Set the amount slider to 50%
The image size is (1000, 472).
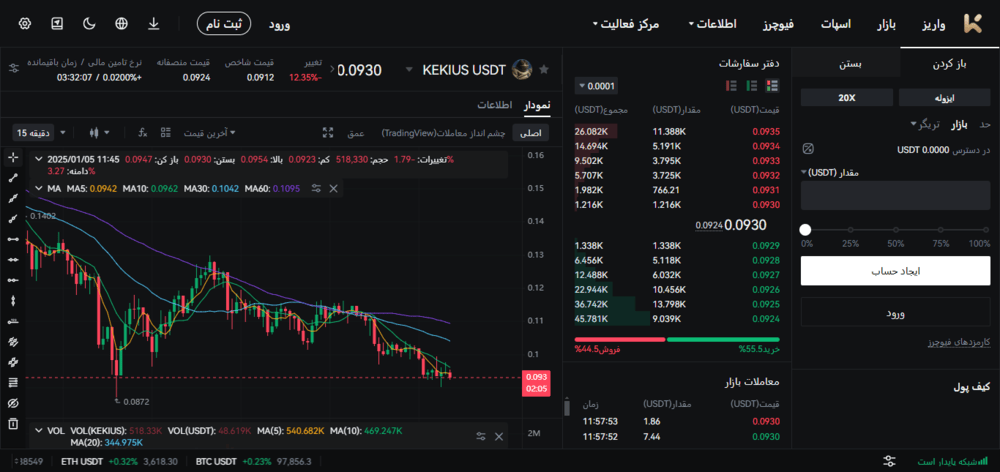[896, 230]
